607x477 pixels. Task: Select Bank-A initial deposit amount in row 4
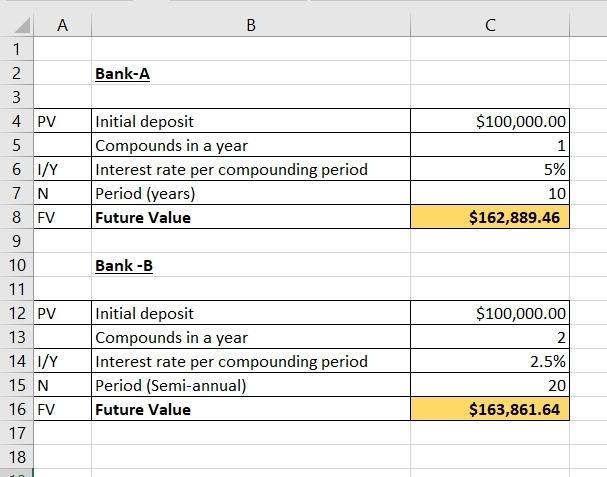point(490,121)
